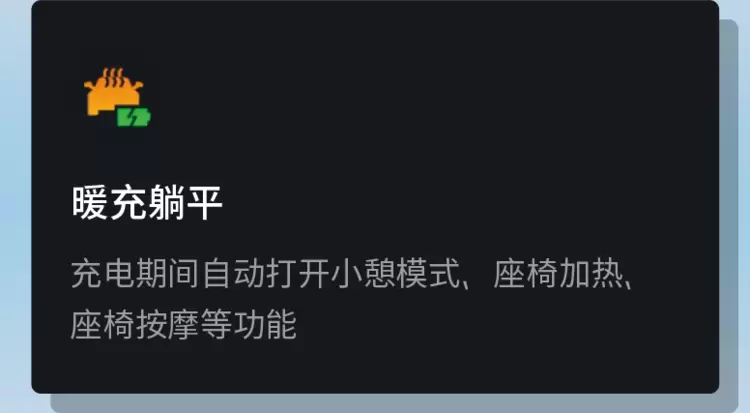Click the green charging battery badge
The image size is (750, 413).
pyautogui.click(x=134, y=117)
